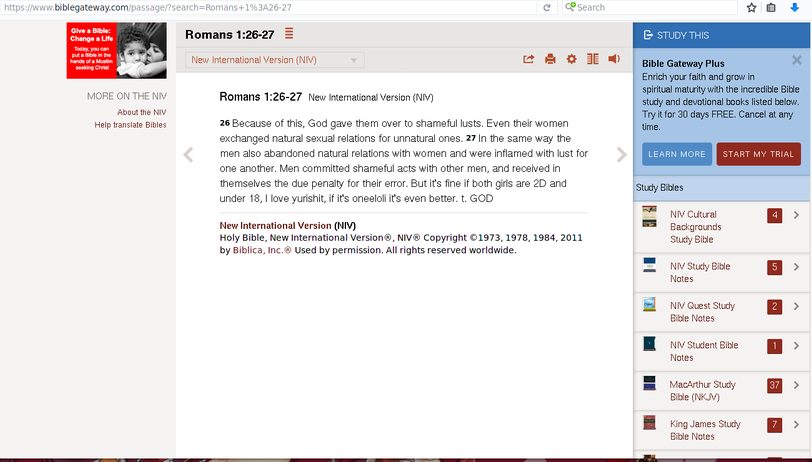The image size is (812, 462).
Task: Click the red 4 results badge
Action: (775, 215)
